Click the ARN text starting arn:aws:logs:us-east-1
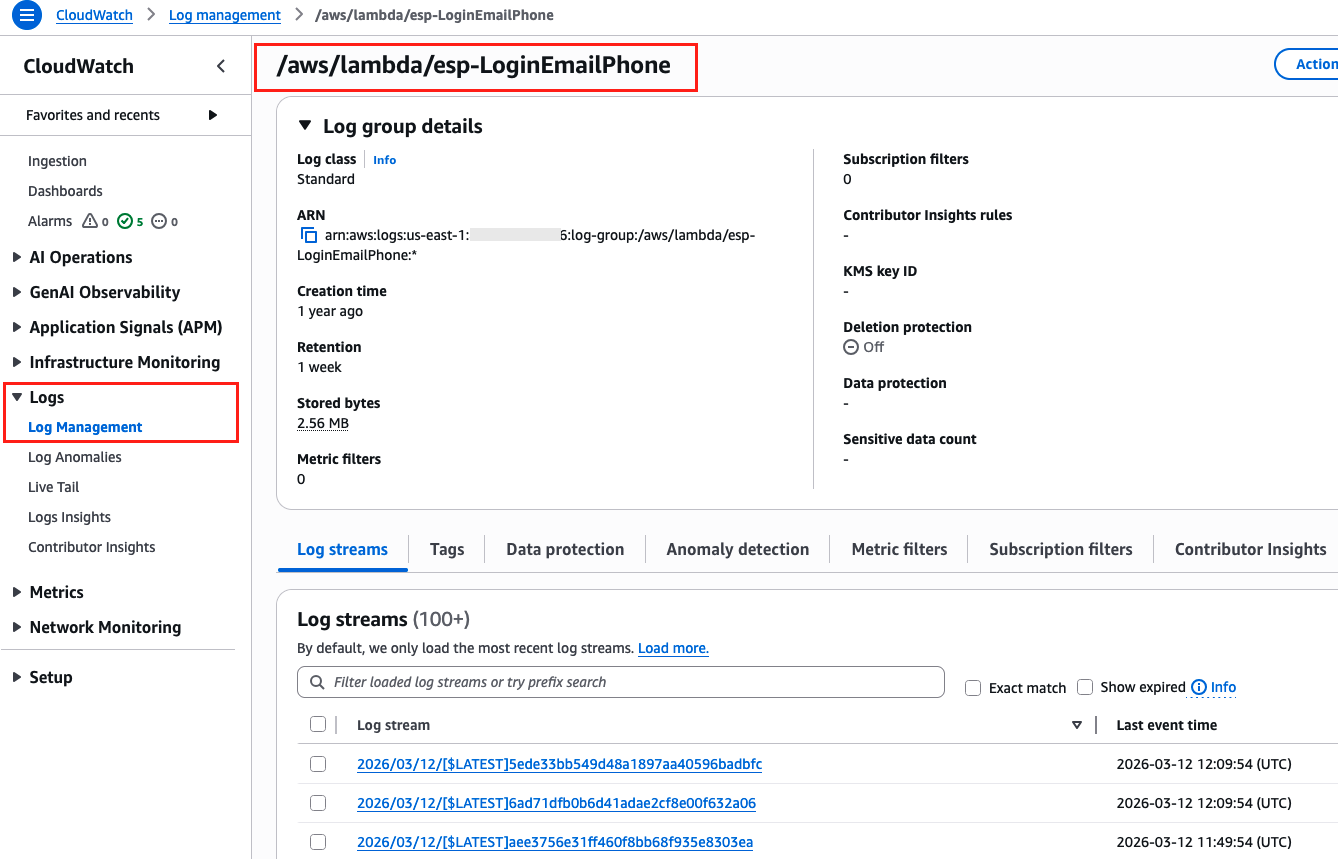The width and height of the screenshot is (1338, 859). [526, 245]
